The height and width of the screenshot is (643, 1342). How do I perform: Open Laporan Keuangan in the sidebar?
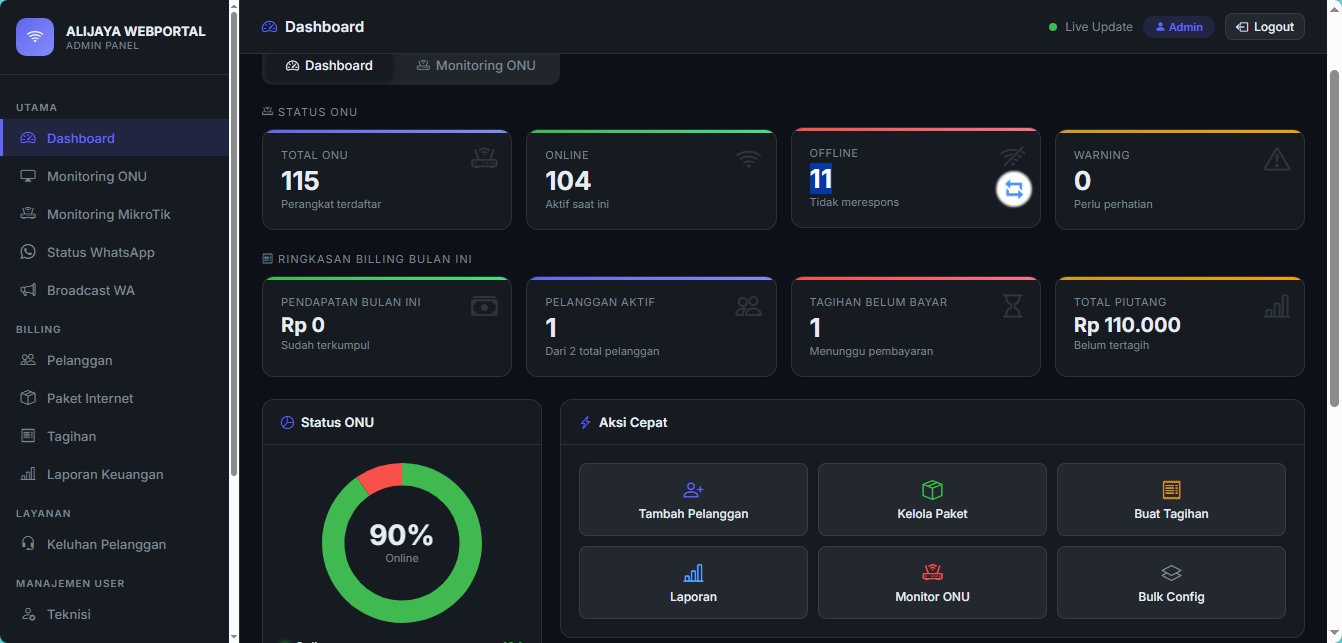[x=104, y=474]
